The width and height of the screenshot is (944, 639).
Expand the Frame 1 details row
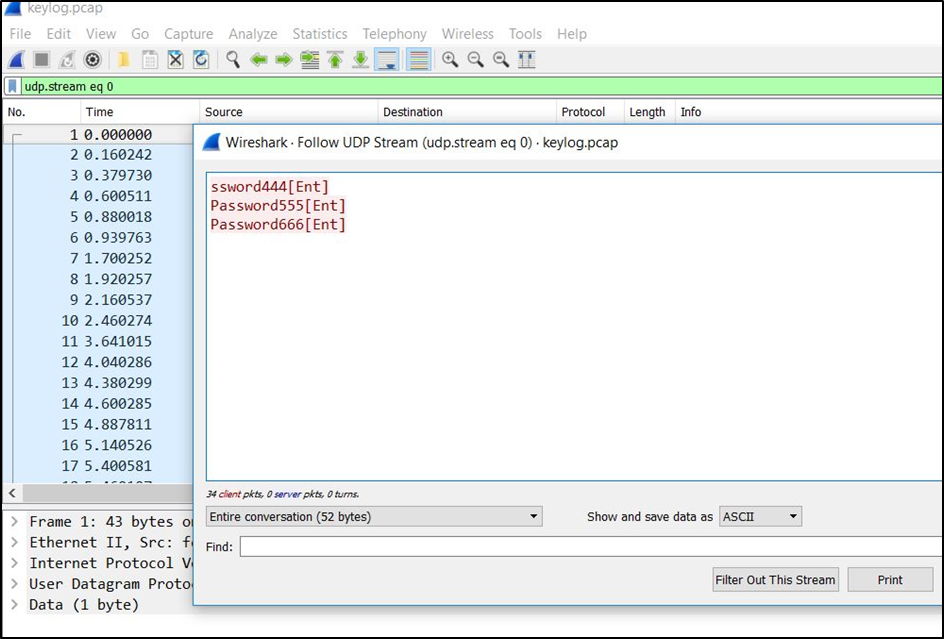pyautogui.click(x=15, y=522)
